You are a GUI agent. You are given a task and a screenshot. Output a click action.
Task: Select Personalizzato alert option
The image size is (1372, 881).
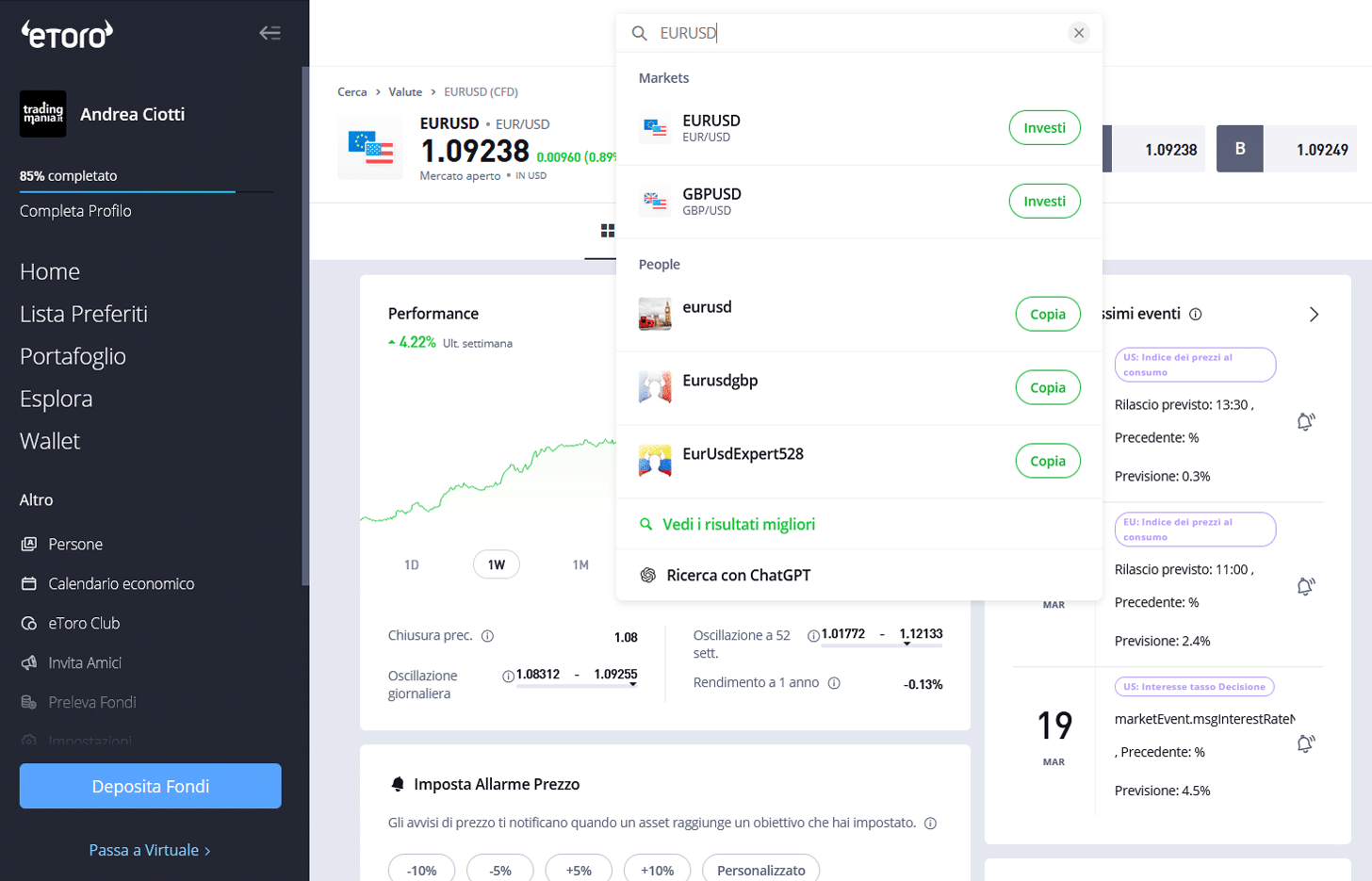pos(760,869)
